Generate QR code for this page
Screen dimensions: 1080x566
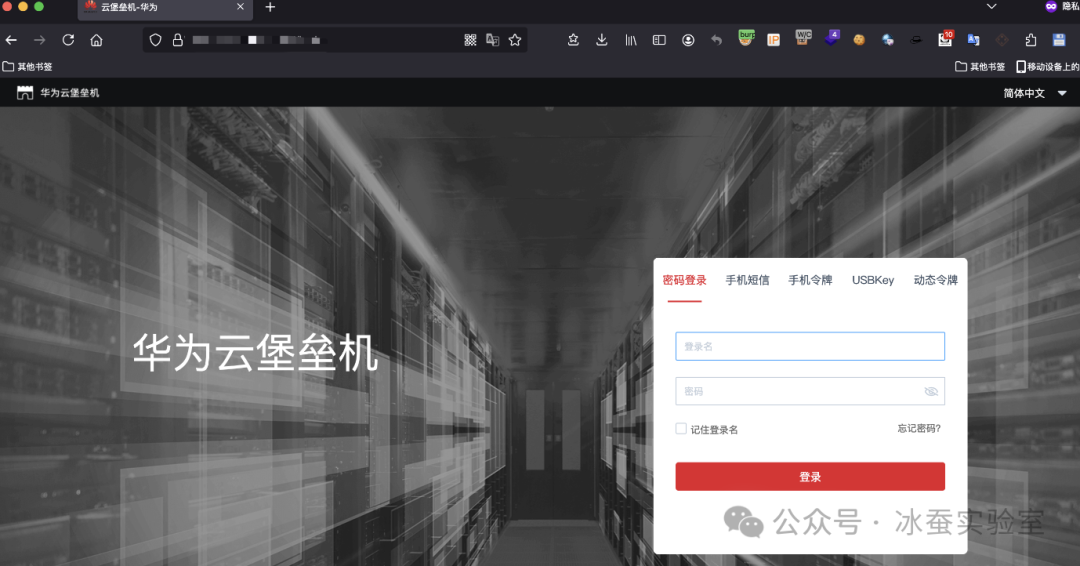pyautogui.click(x=470, y=40)
